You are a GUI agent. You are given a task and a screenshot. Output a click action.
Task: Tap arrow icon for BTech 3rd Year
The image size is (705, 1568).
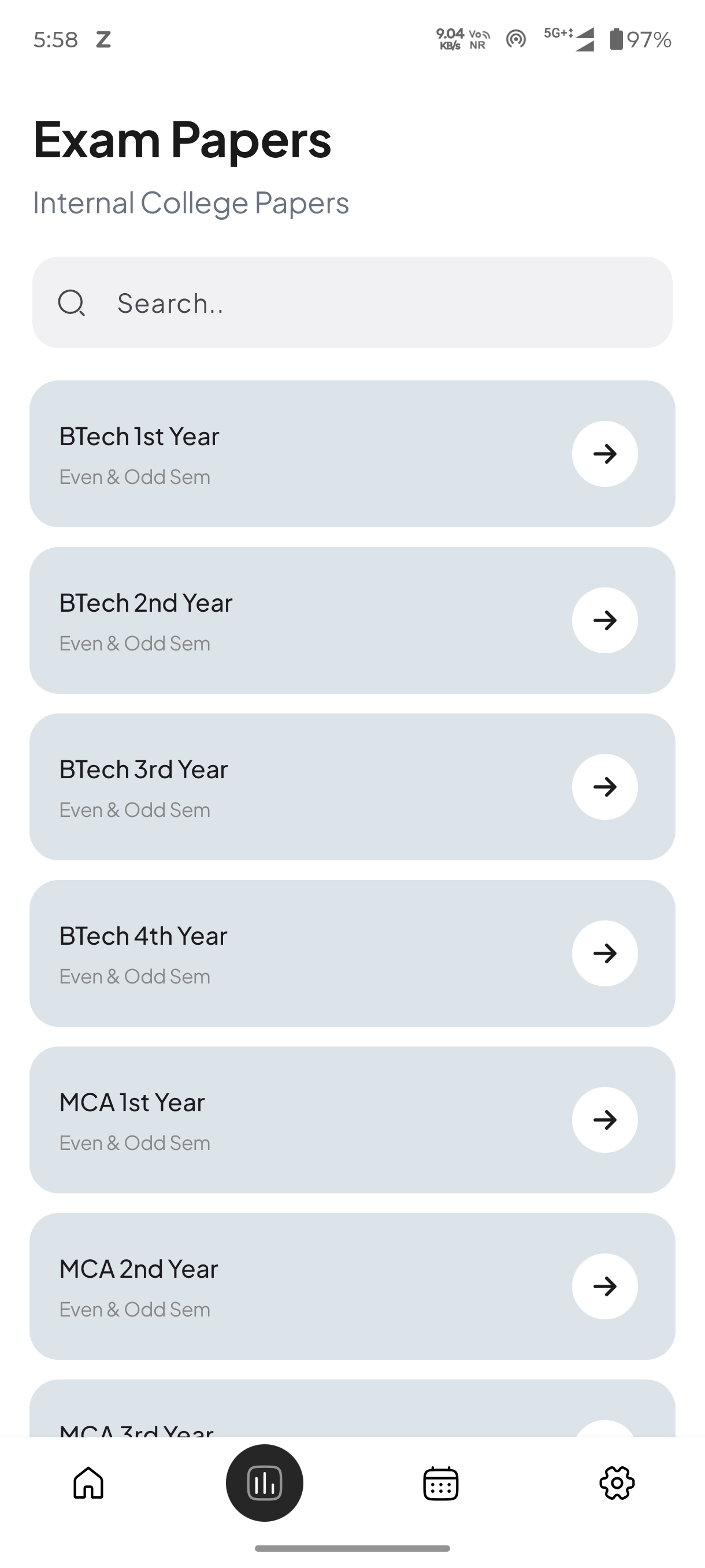(x=604, y=786)
